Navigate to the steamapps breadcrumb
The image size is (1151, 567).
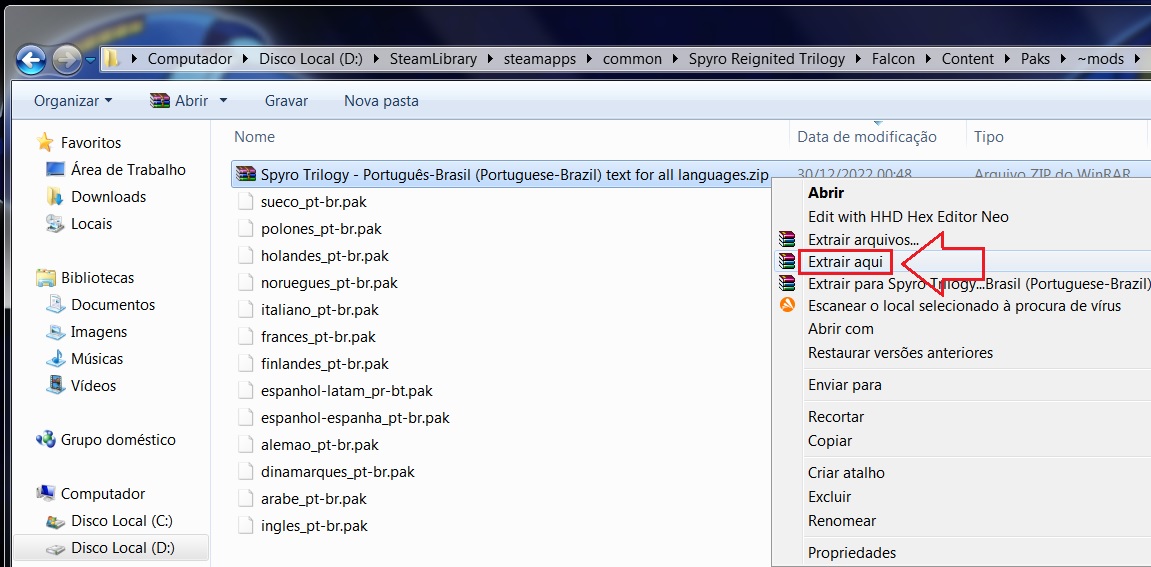point(540,59)
